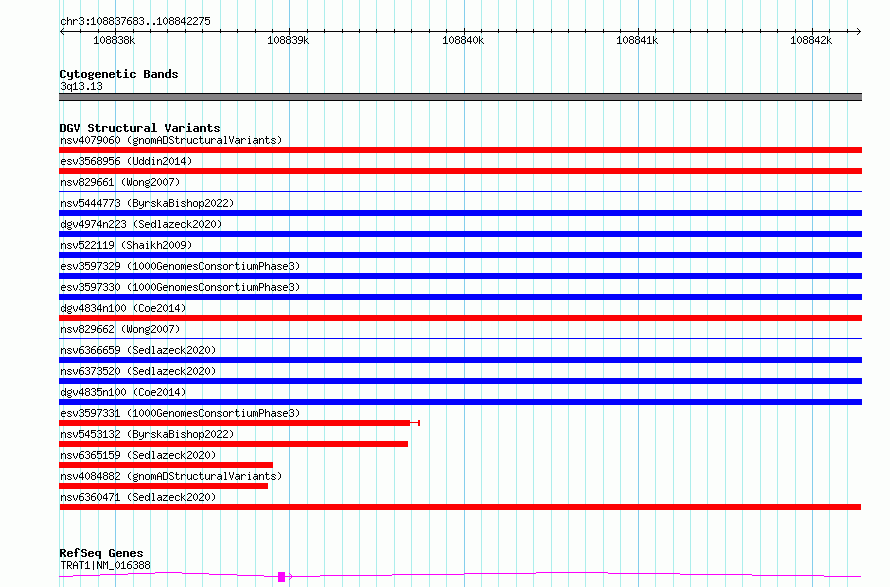
Task: Open variant dgv4974n223 (Sedlazeck2020) label
Action: tap(141, 224)
